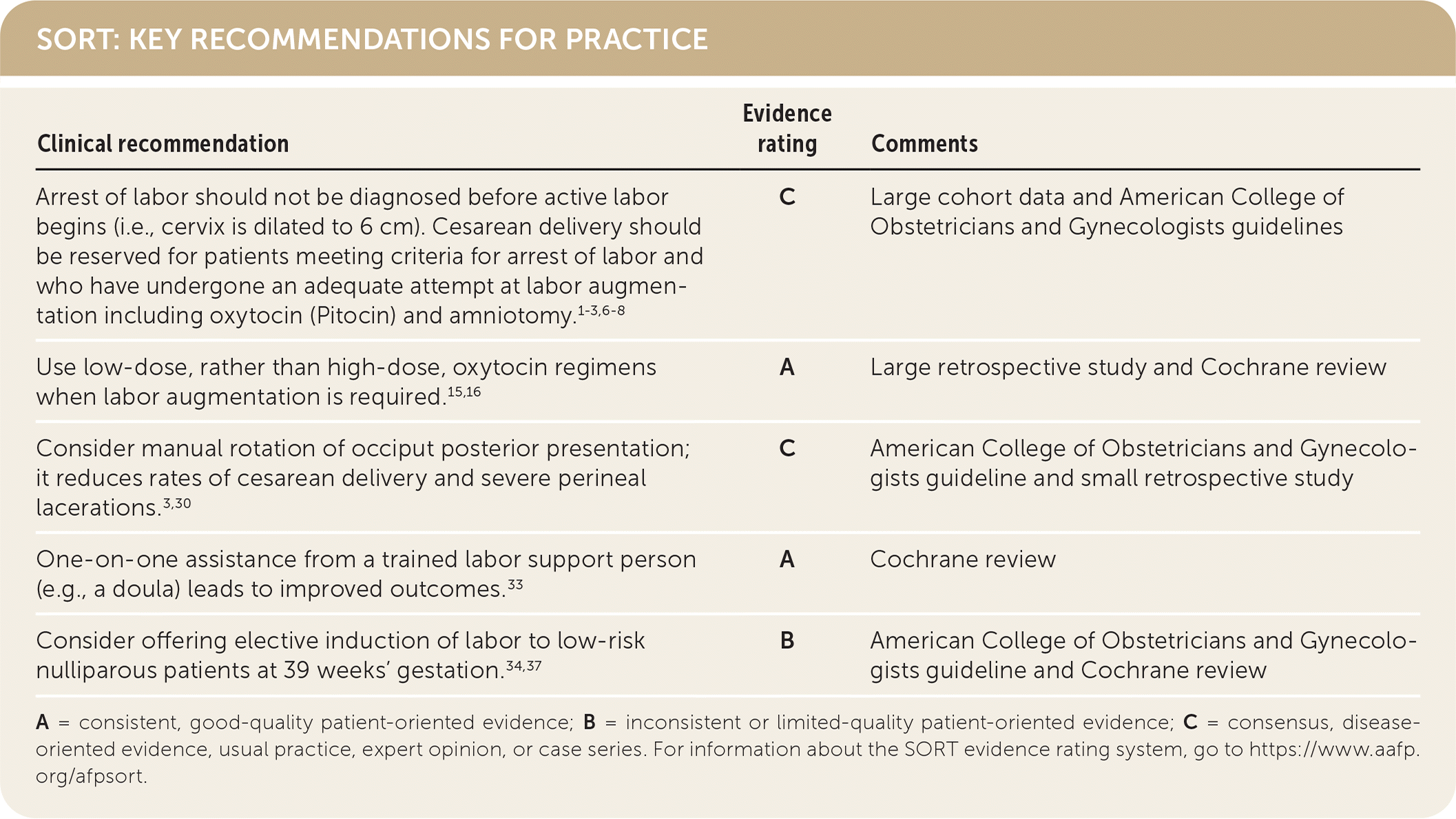
Task: Open reference 33 after improved outcomes
Action: pyautogui.click(x=515, y=585)
